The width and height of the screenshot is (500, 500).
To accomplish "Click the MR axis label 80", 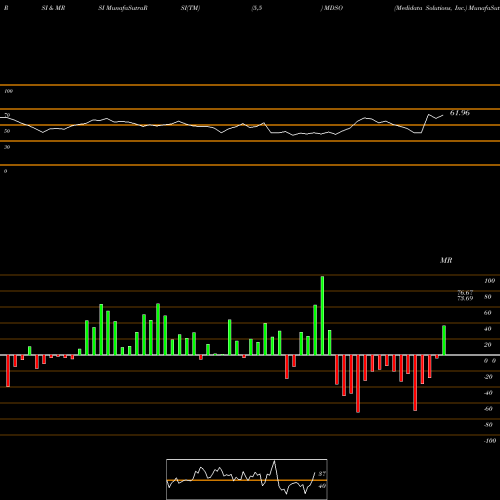I will 488,297.
